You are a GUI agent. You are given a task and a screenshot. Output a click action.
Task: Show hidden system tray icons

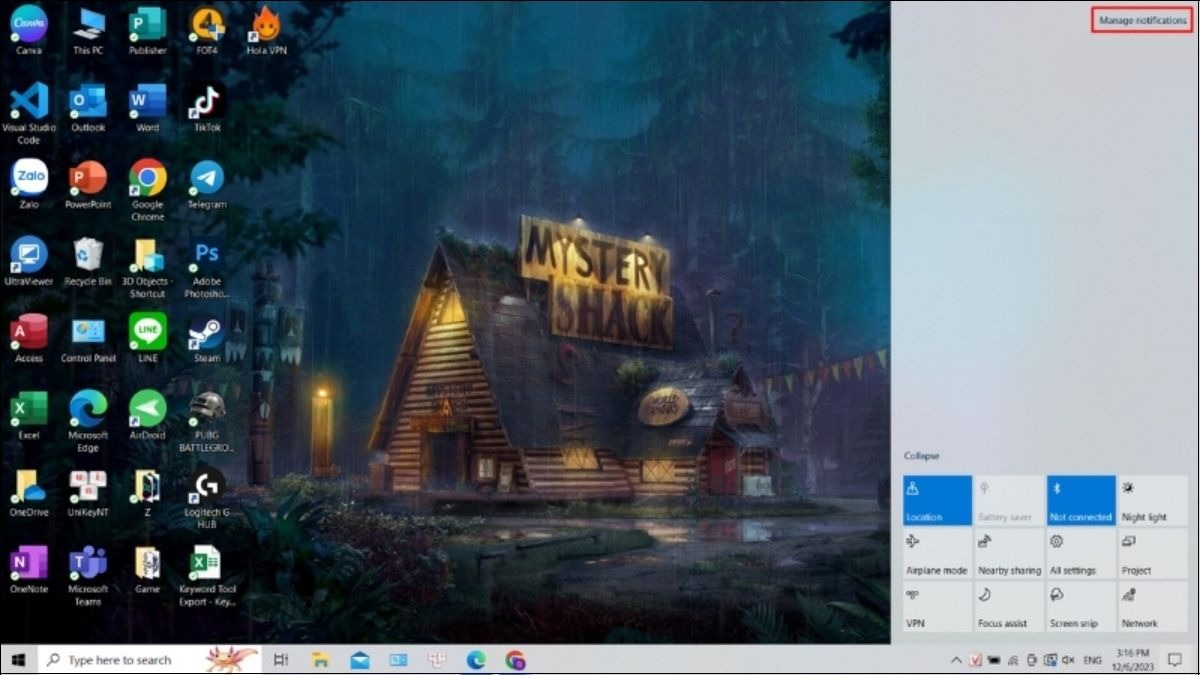956,660
